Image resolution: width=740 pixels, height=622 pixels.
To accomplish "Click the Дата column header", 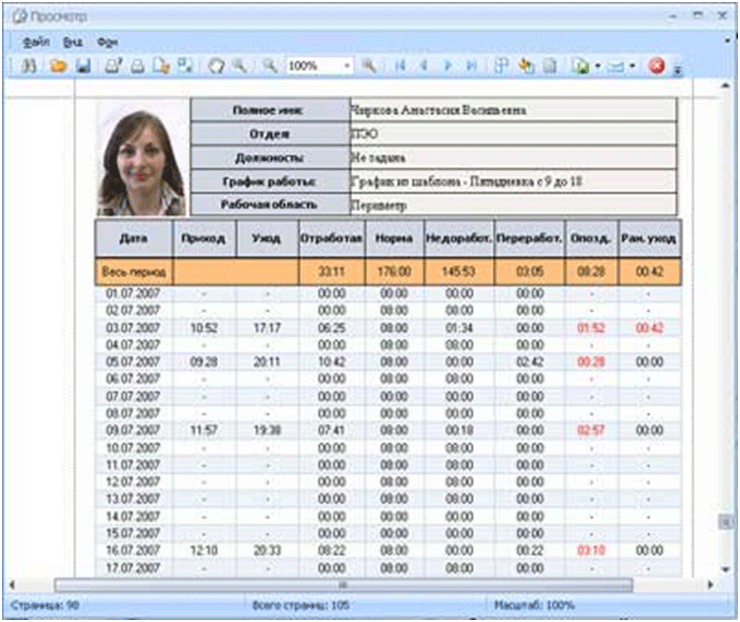I will [x=134, y=238].
